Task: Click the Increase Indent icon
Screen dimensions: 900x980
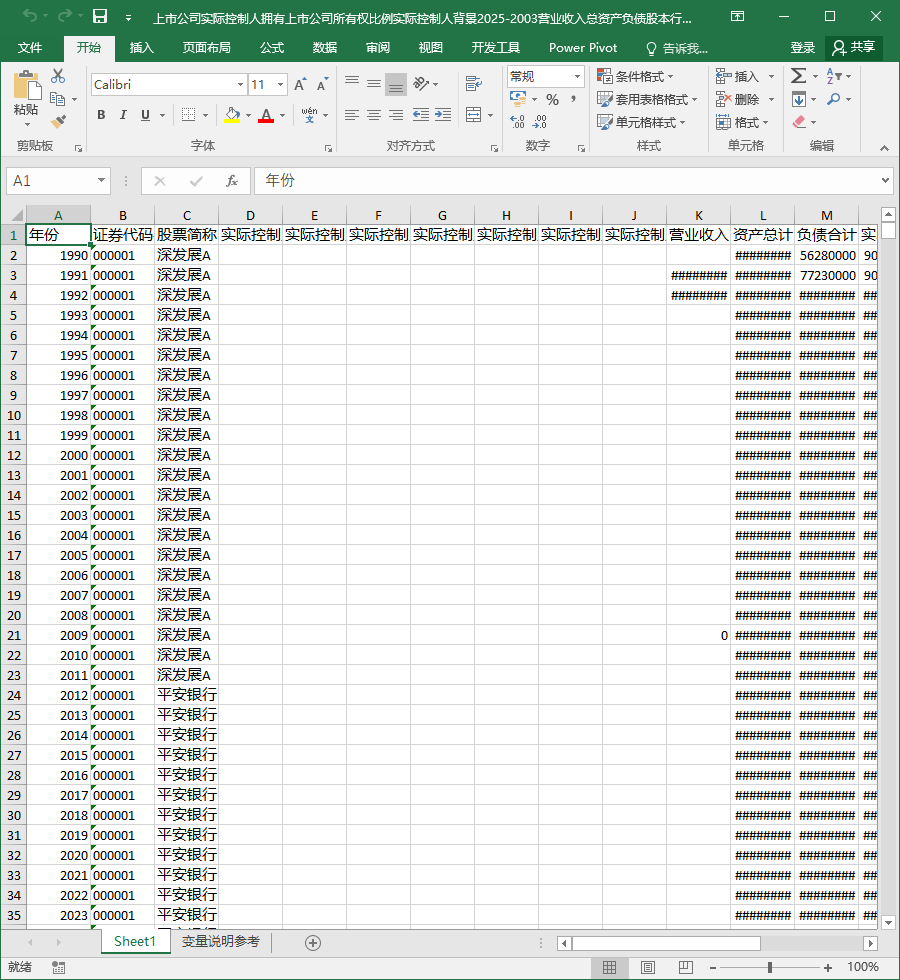Action: [x=443, y=115]
